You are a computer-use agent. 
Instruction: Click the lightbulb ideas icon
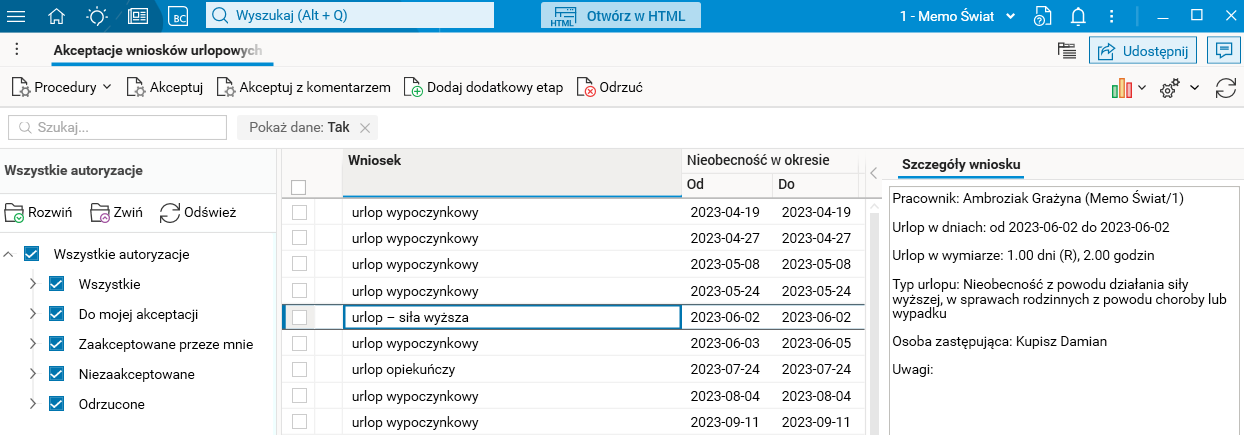point(97,16)
